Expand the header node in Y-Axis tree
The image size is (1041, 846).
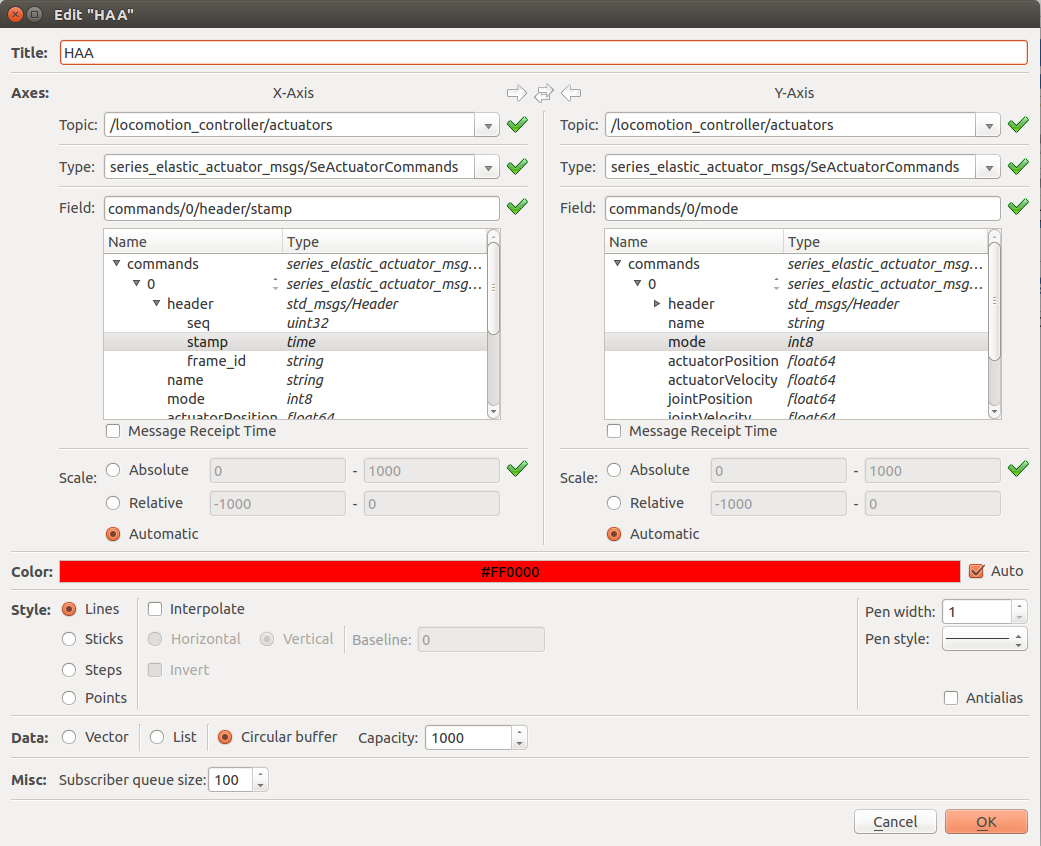[657, 303]
